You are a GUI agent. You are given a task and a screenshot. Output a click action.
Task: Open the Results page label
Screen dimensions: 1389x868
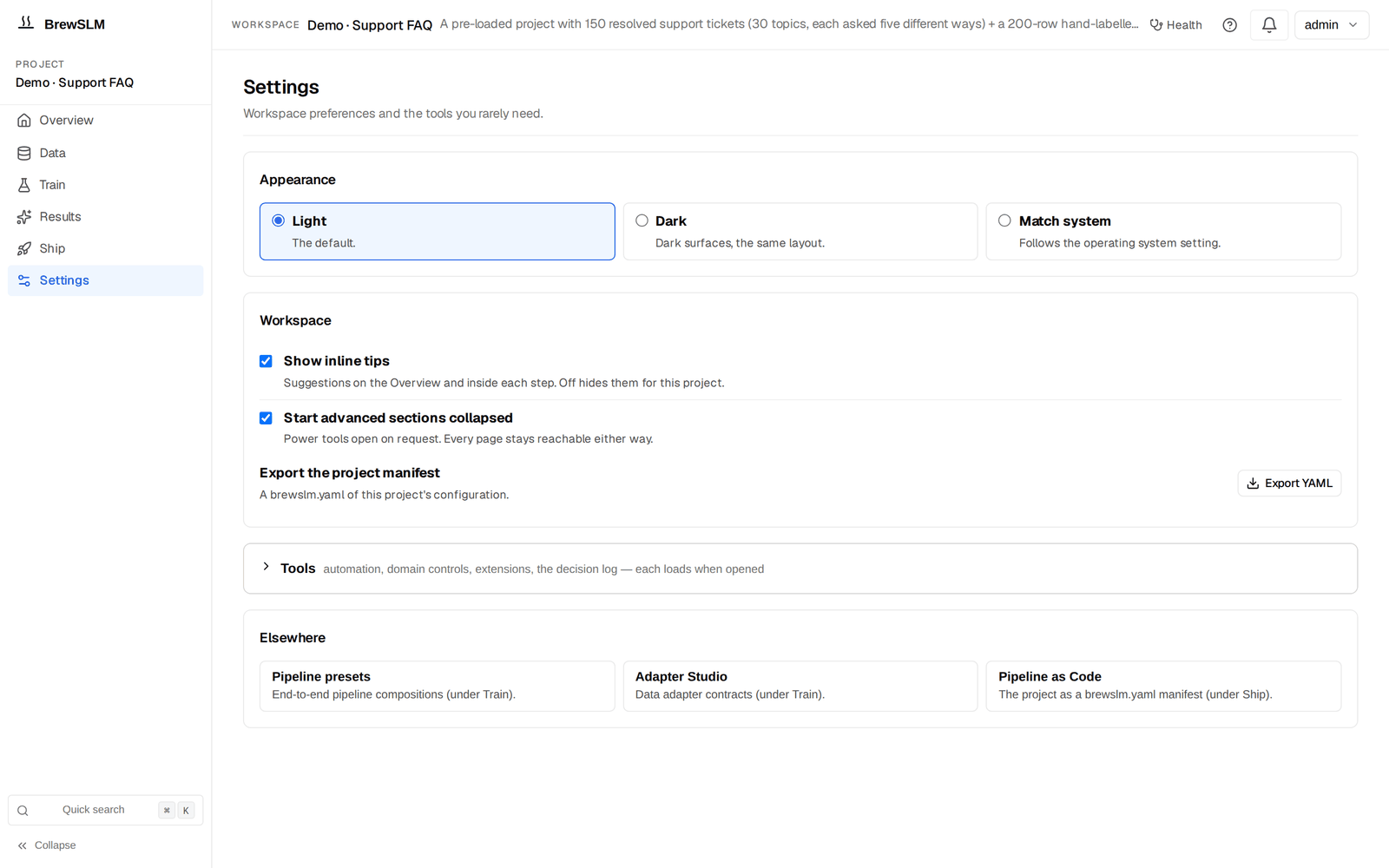click(x=60, y=217)
